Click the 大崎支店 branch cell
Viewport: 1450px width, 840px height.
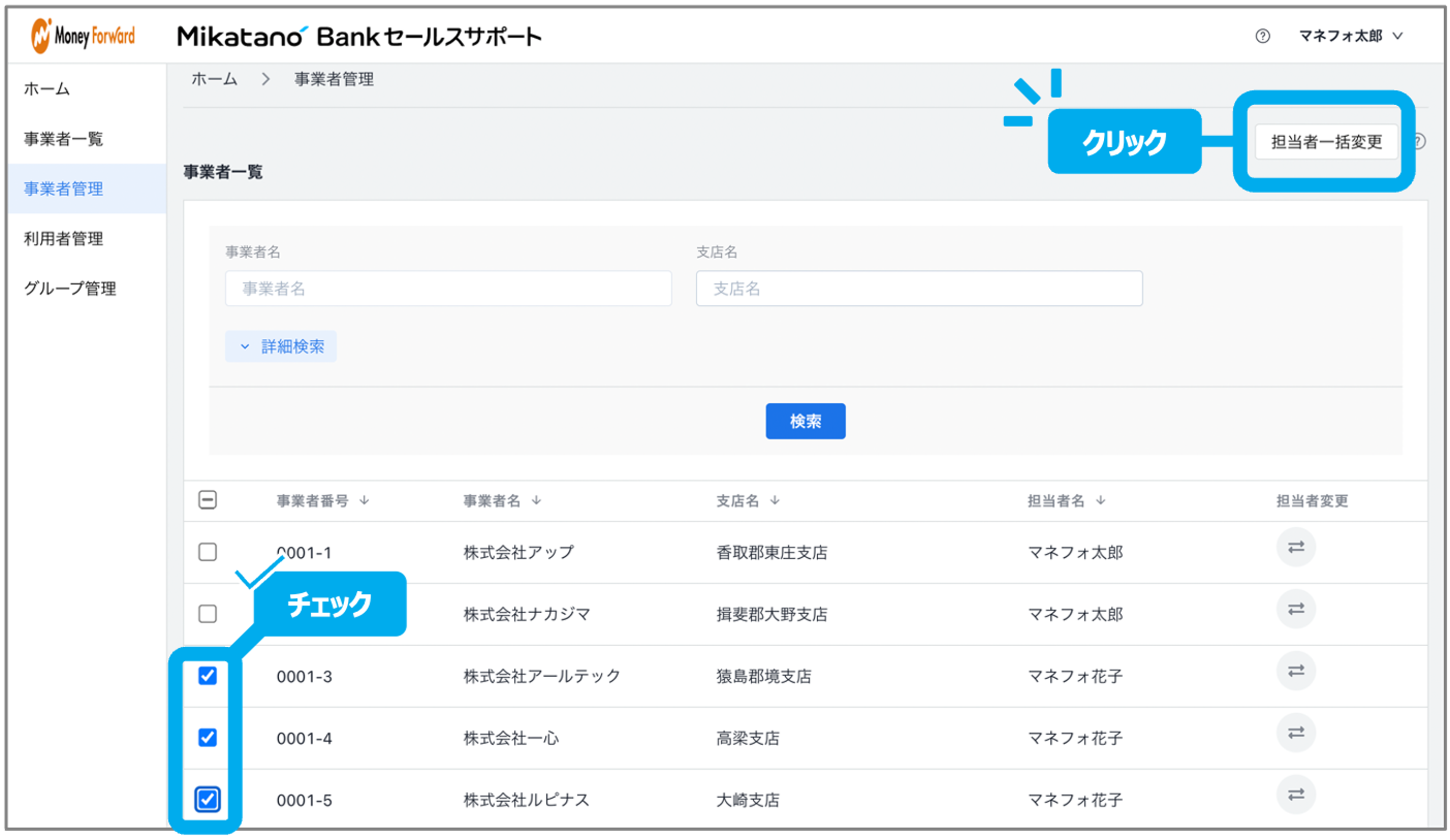point(748,800)
